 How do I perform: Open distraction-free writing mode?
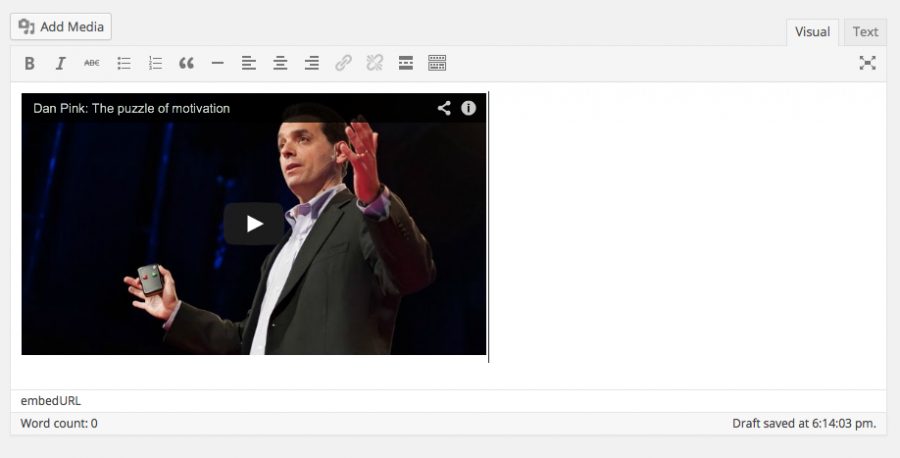point(867,63)
